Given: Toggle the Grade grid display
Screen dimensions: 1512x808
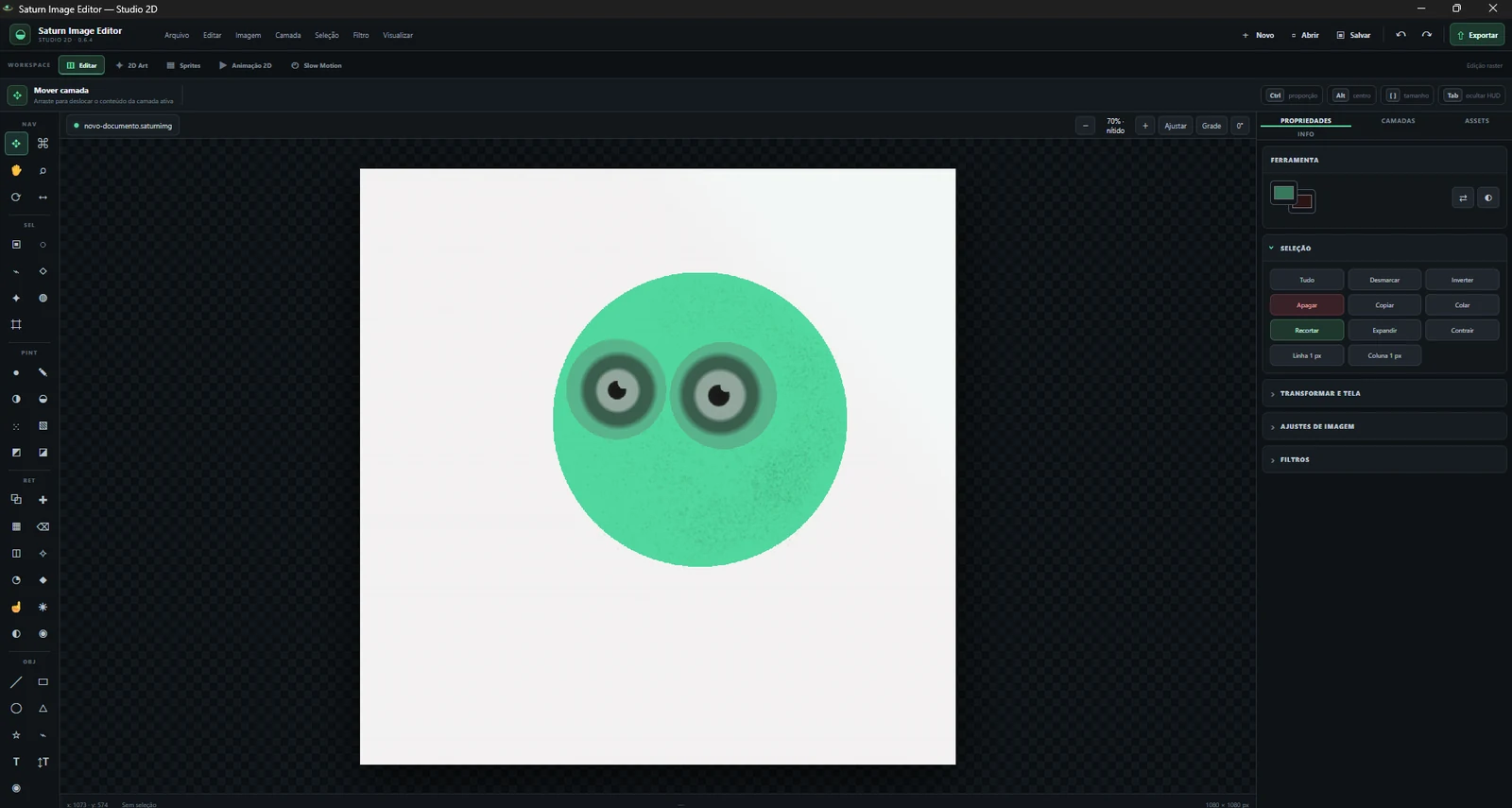Looking at the screenshot, I should [x=1211, y=126].
